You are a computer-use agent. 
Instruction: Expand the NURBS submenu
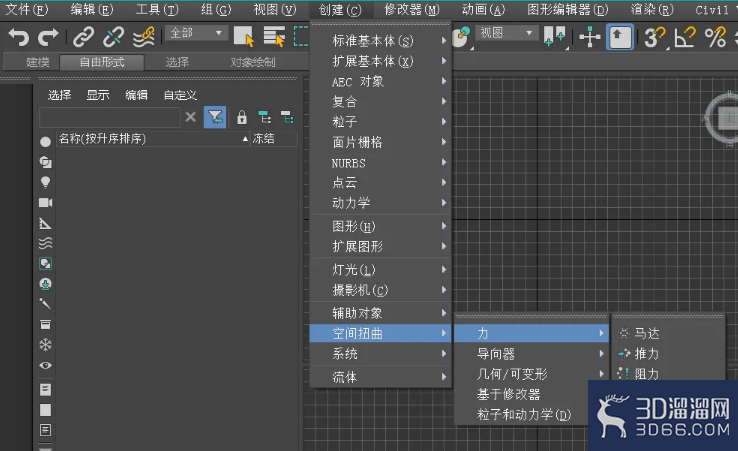tap(381, 163)
